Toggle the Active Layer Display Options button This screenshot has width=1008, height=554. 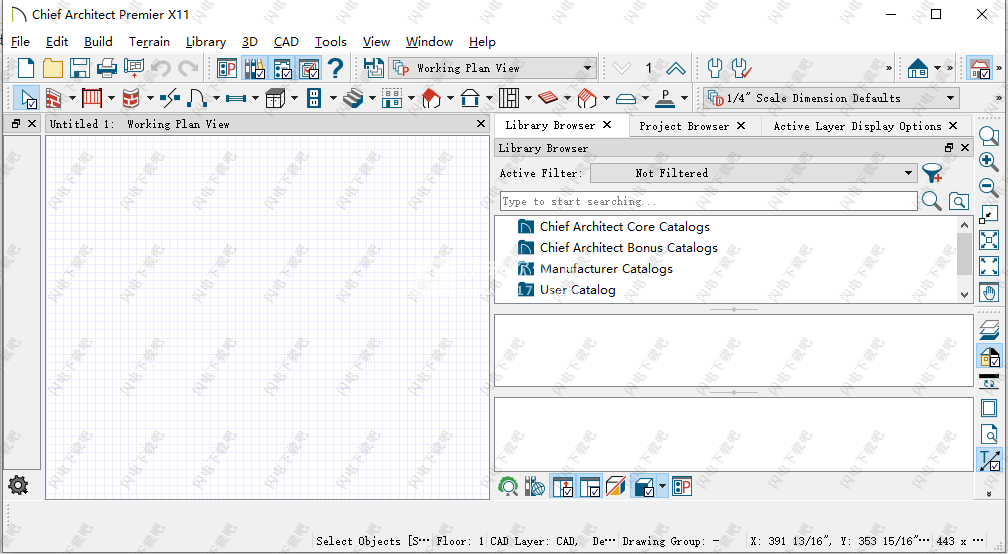(309, 68)
